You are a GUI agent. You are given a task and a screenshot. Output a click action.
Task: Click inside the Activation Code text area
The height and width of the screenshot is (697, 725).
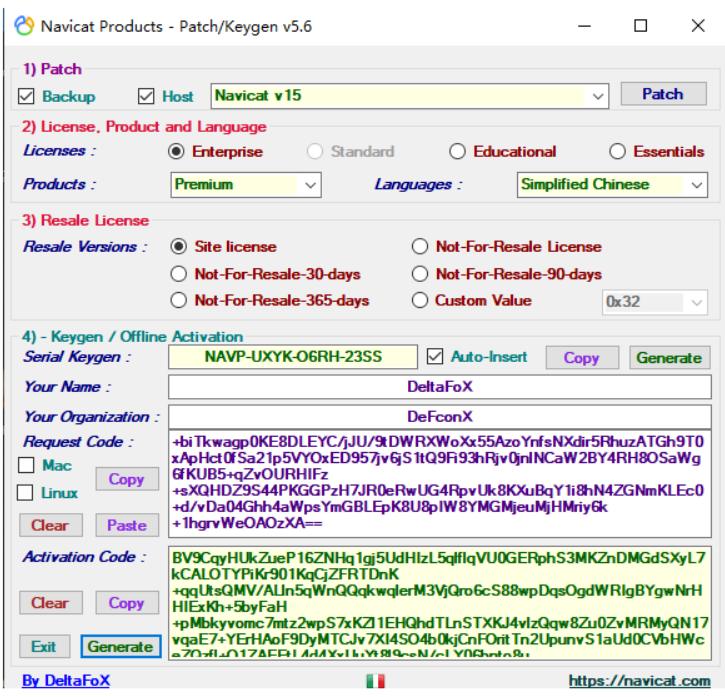point(440,603)
